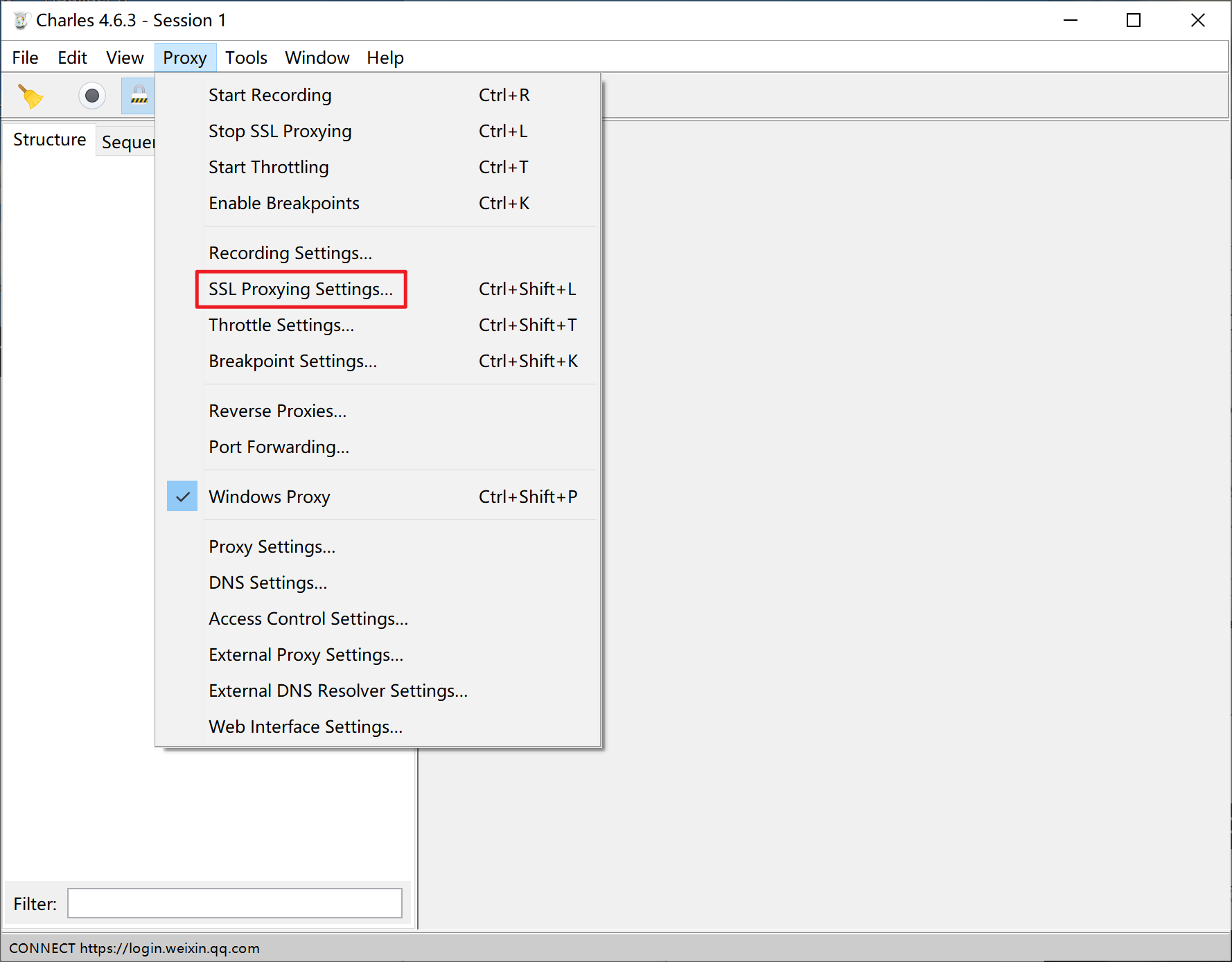
Task: Close the open Proxy menu
Action: (x=185, y=57)
